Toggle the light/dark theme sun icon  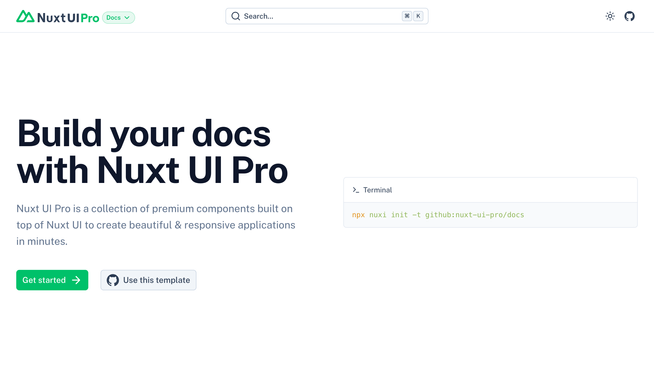click(x=610, y=16)
